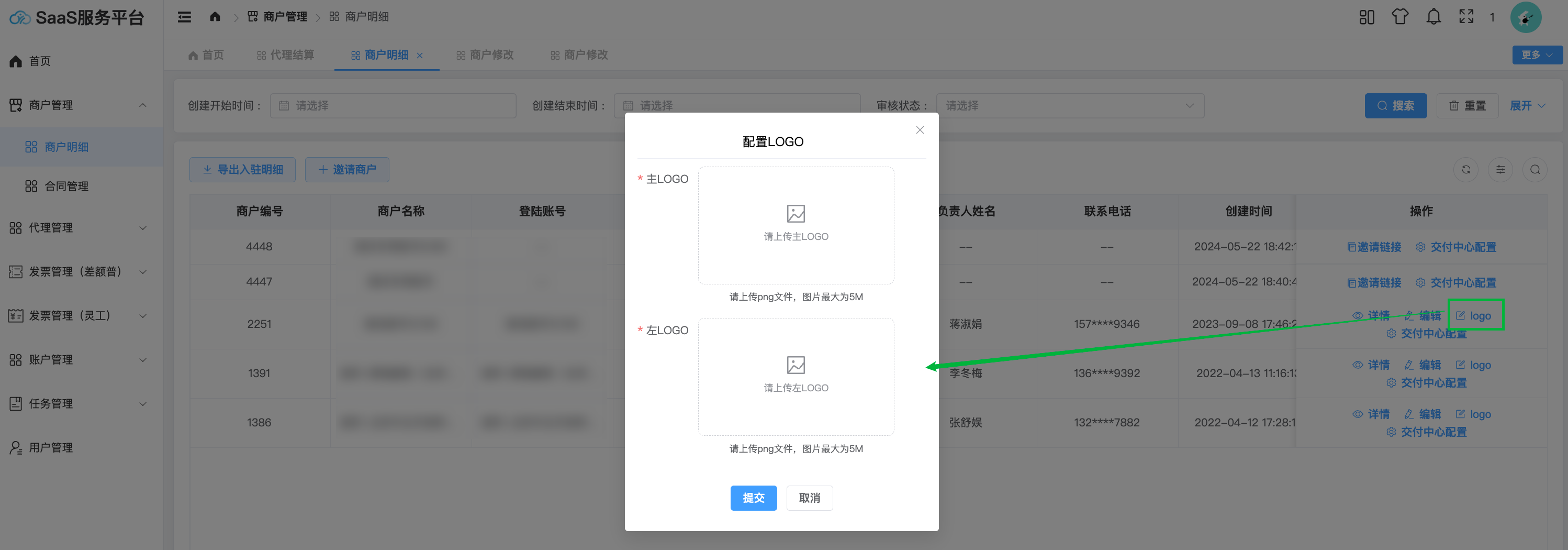
Task: Open table column settings icon
Action: [x=1500, y=170]
